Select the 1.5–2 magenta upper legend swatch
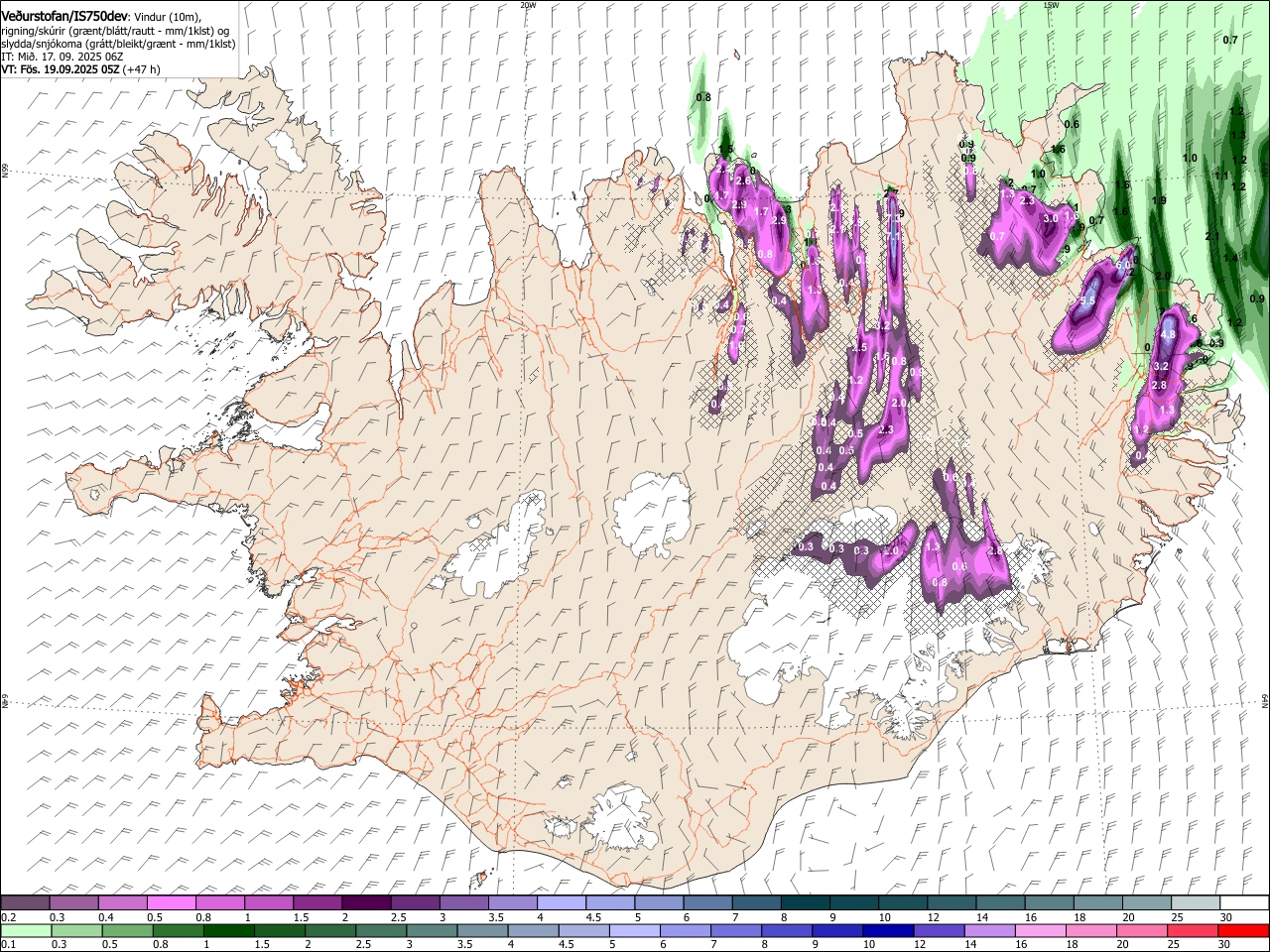Viewport: 1270px width, 952px height. point(317,903)
